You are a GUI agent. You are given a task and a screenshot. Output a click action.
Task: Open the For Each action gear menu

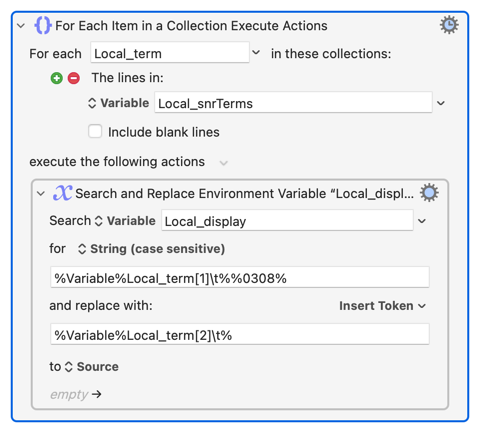click(449, 25)
